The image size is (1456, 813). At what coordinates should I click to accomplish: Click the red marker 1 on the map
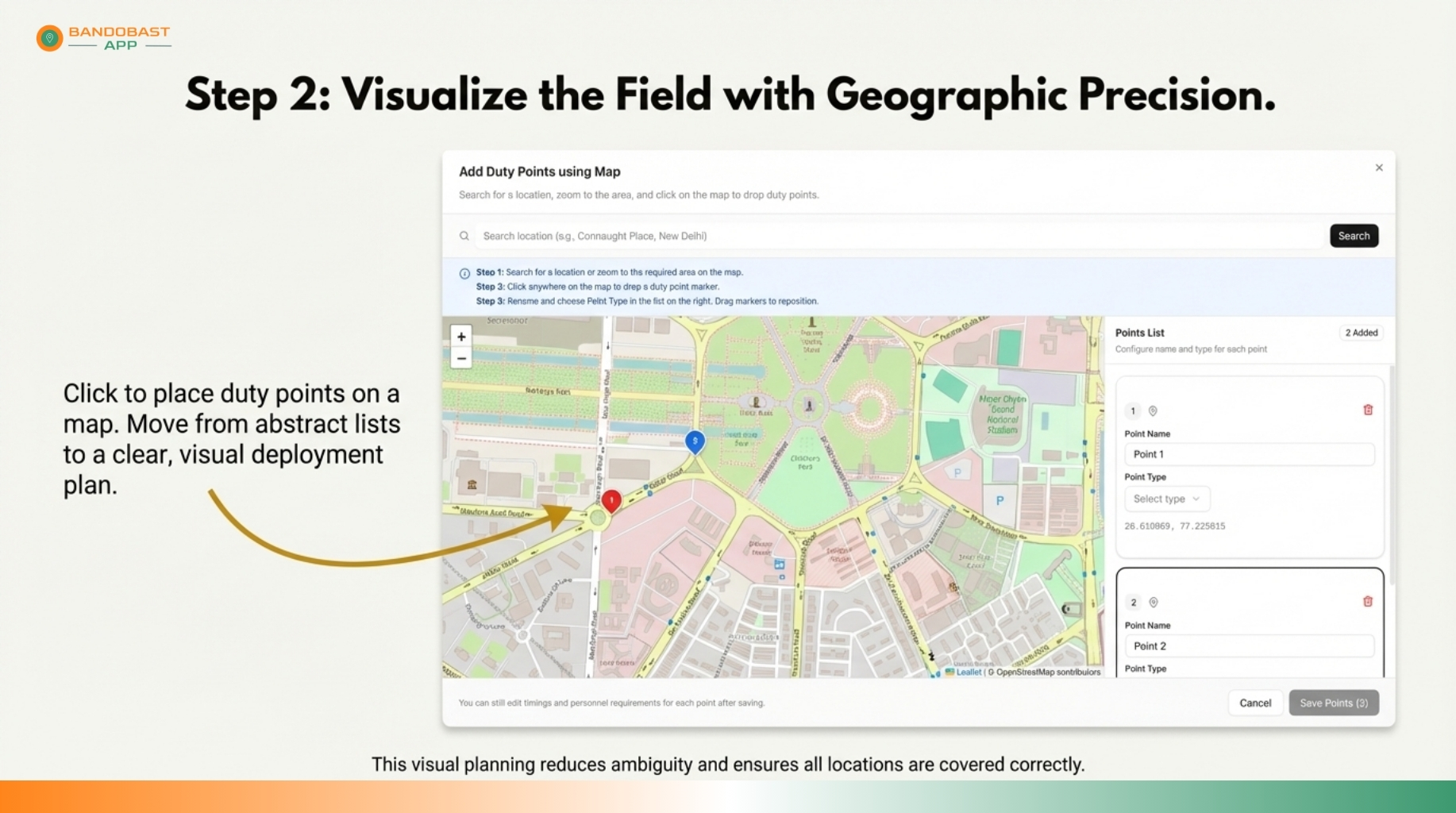[611, 500]
